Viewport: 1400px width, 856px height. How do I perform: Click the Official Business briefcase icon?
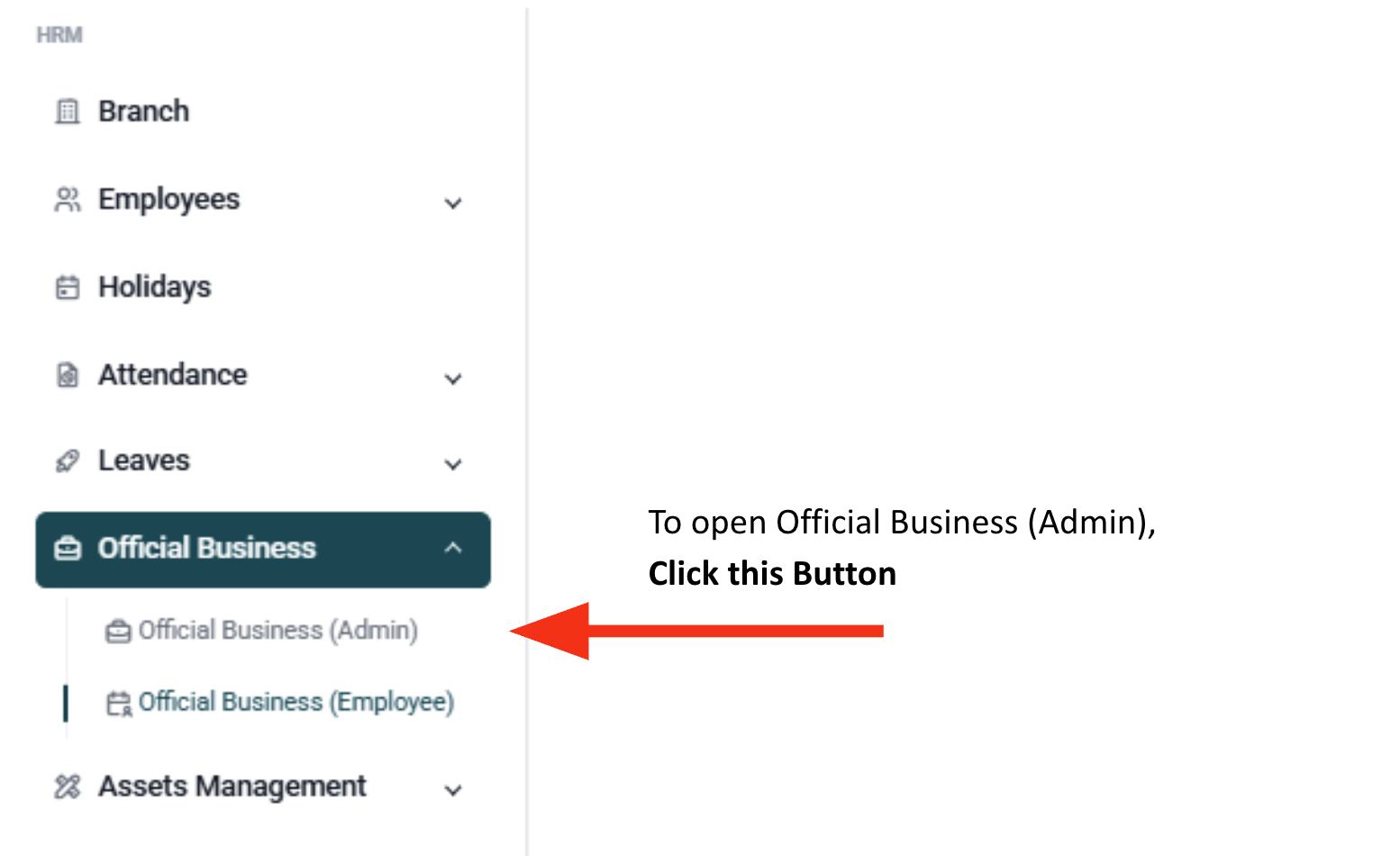(68, 549)
